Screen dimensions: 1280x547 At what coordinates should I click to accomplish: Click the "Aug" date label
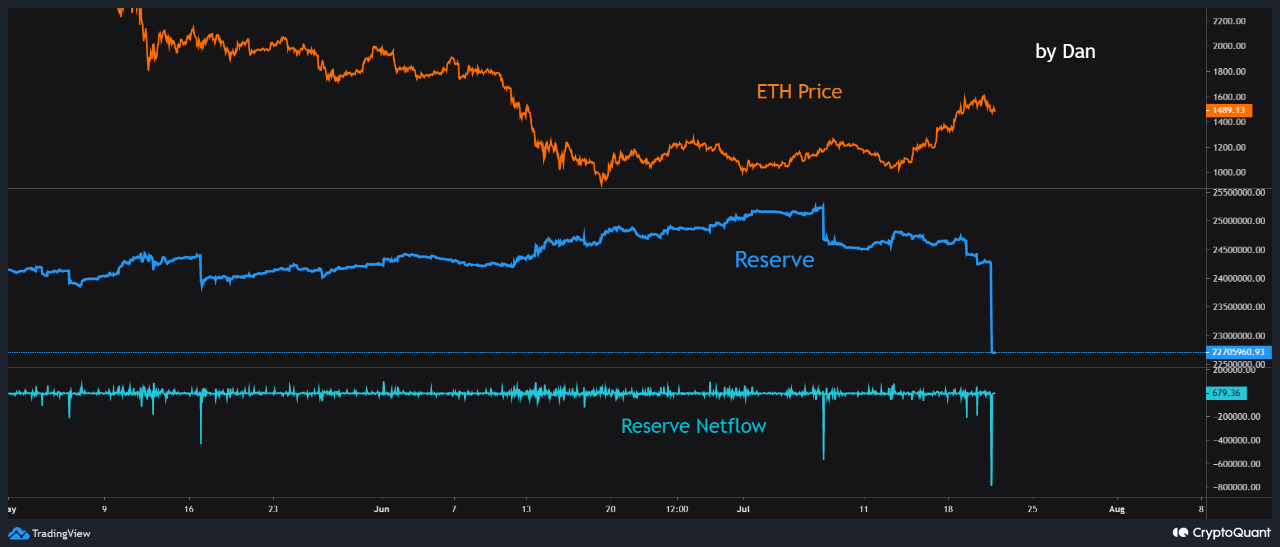(x=1117, y=509)
